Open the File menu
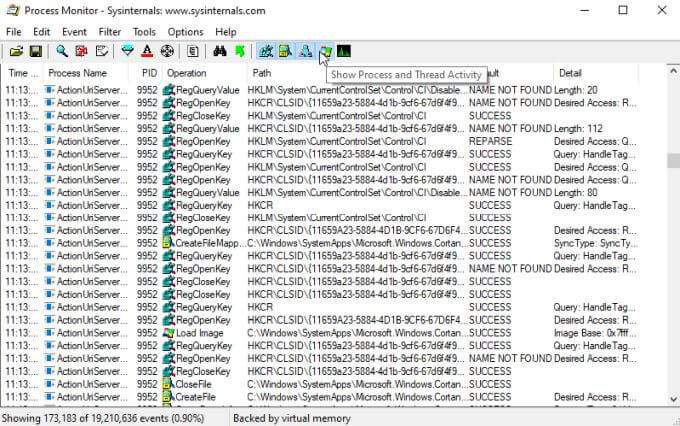 pyautogui.click(x=13, y=32)
